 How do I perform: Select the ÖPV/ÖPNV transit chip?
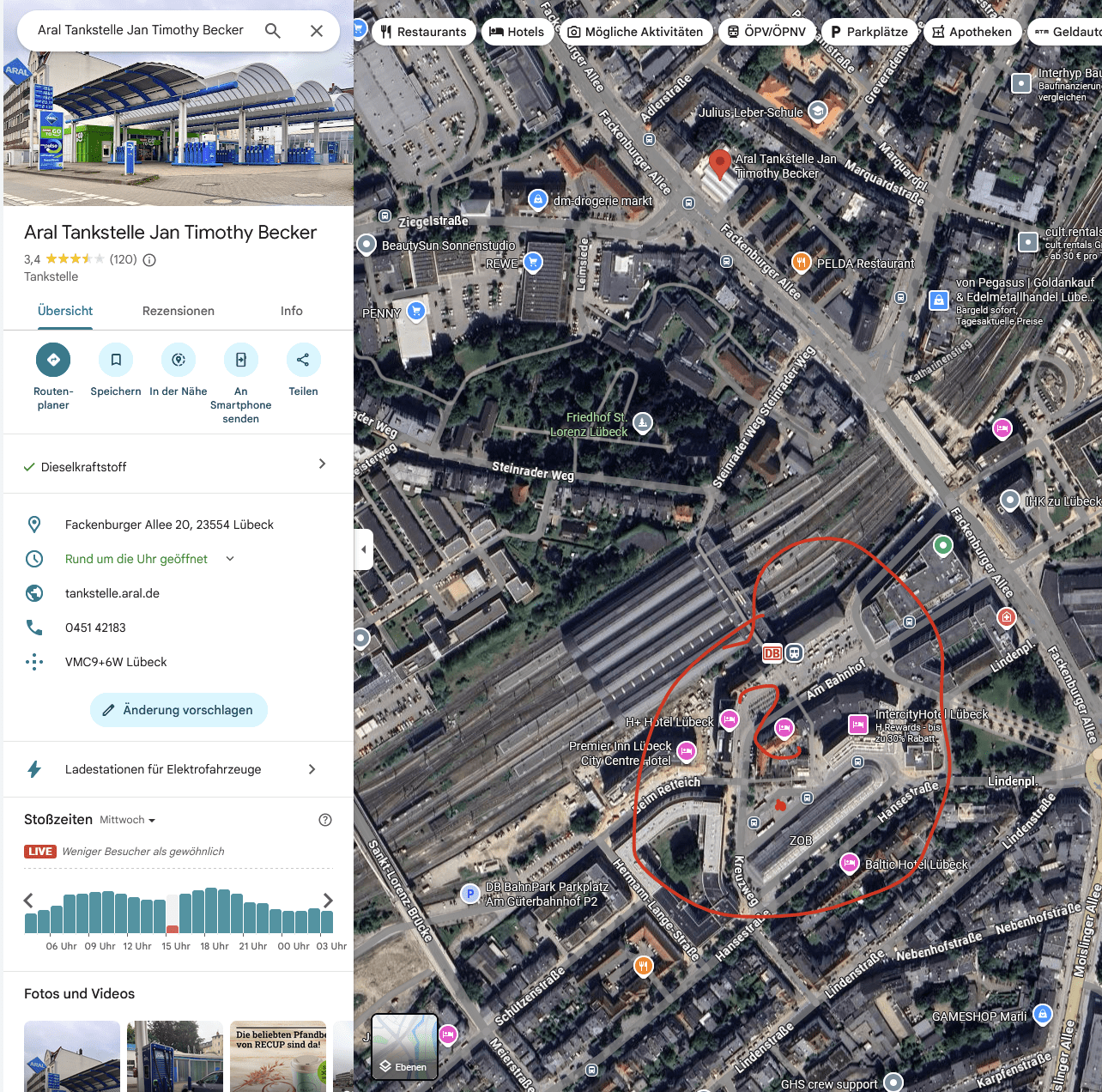coord(766,32)
